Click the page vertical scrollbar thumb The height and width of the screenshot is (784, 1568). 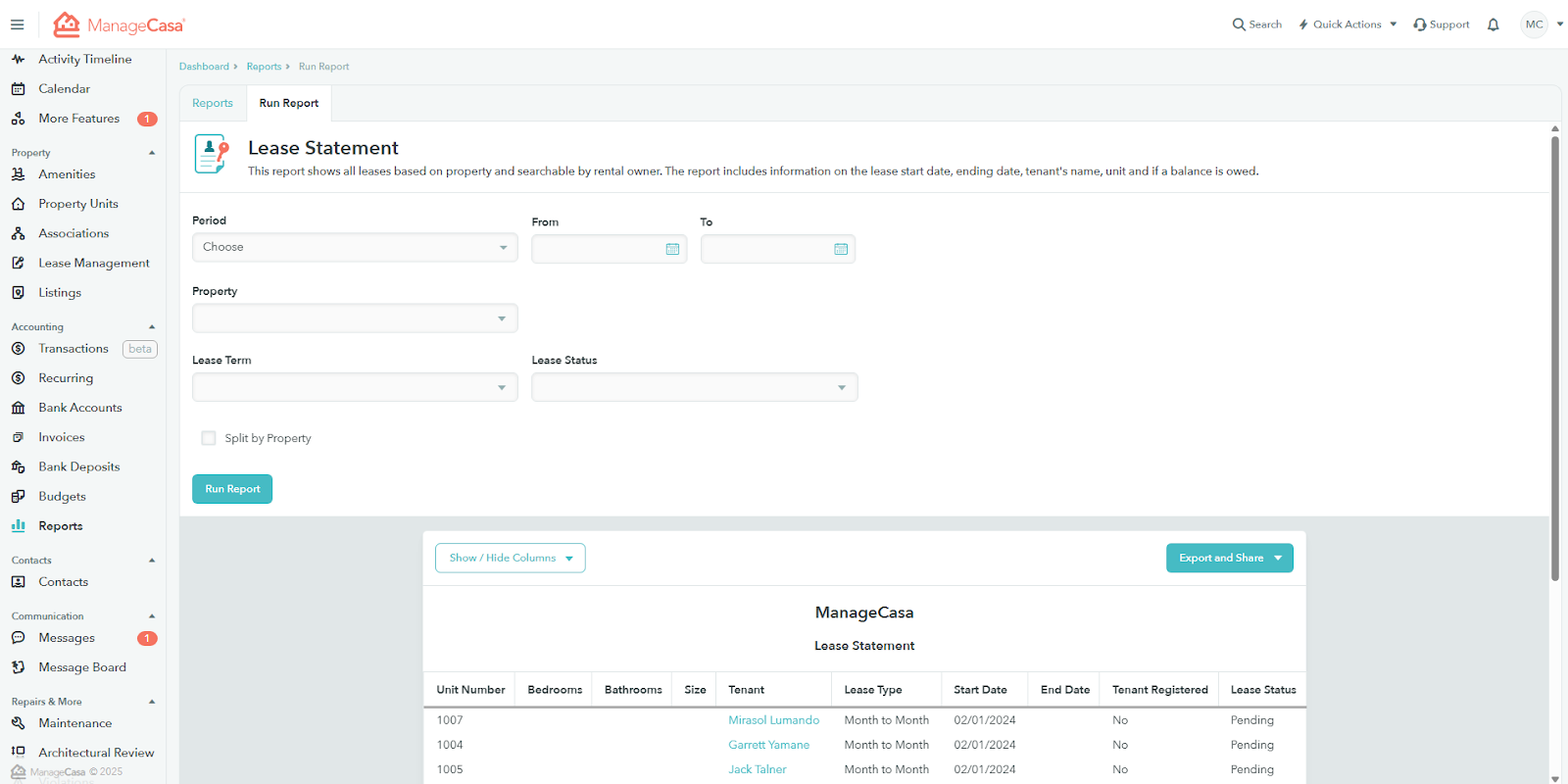pos(1555,358)
